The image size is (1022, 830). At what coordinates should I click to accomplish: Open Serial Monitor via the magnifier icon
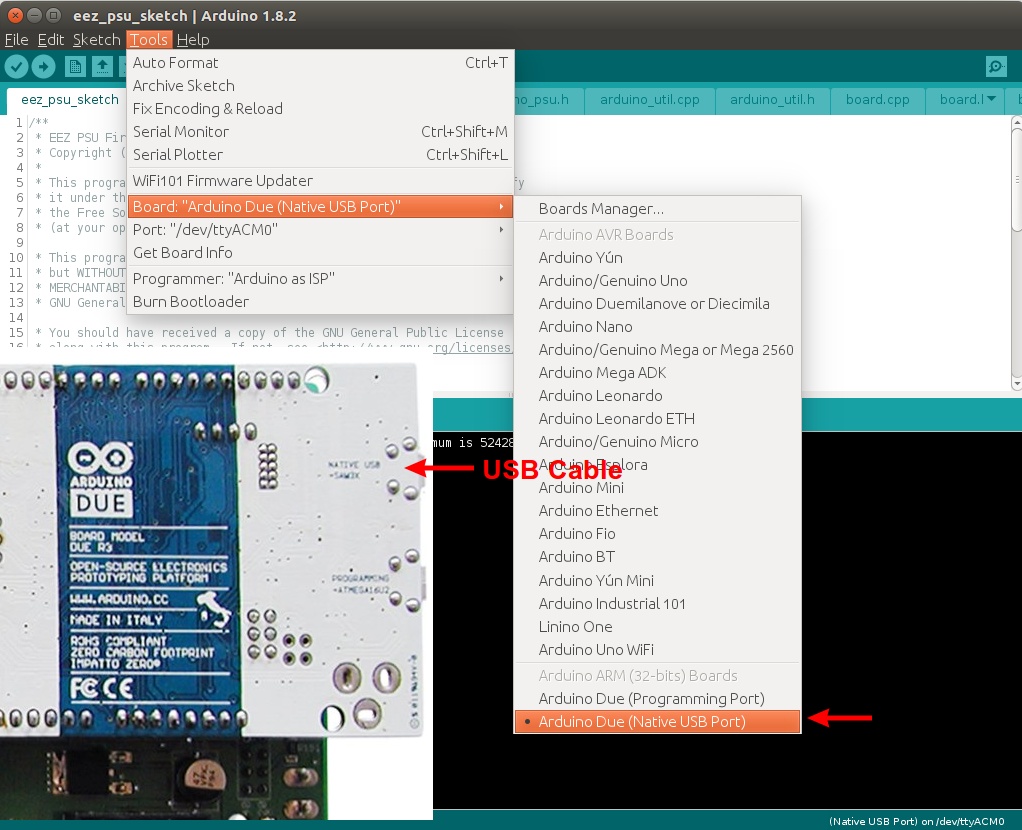tap(995, 66)
